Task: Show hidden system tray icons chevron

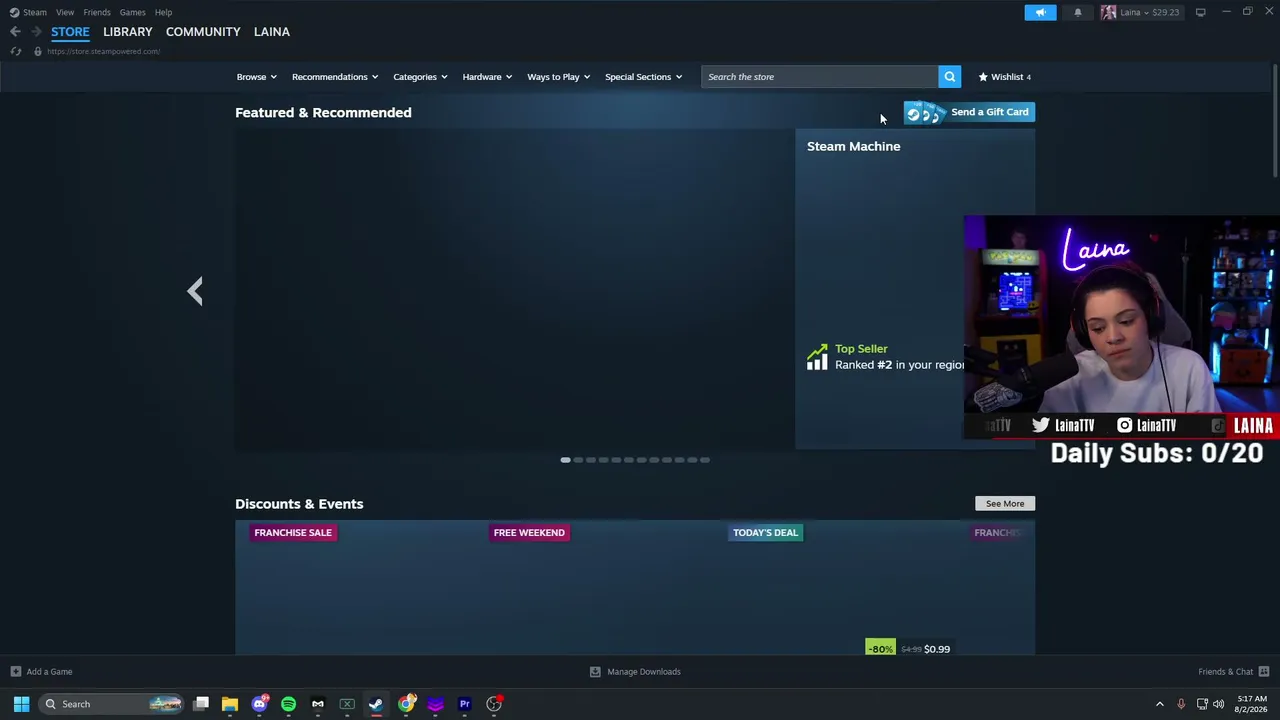Action: pos(1160,704)
